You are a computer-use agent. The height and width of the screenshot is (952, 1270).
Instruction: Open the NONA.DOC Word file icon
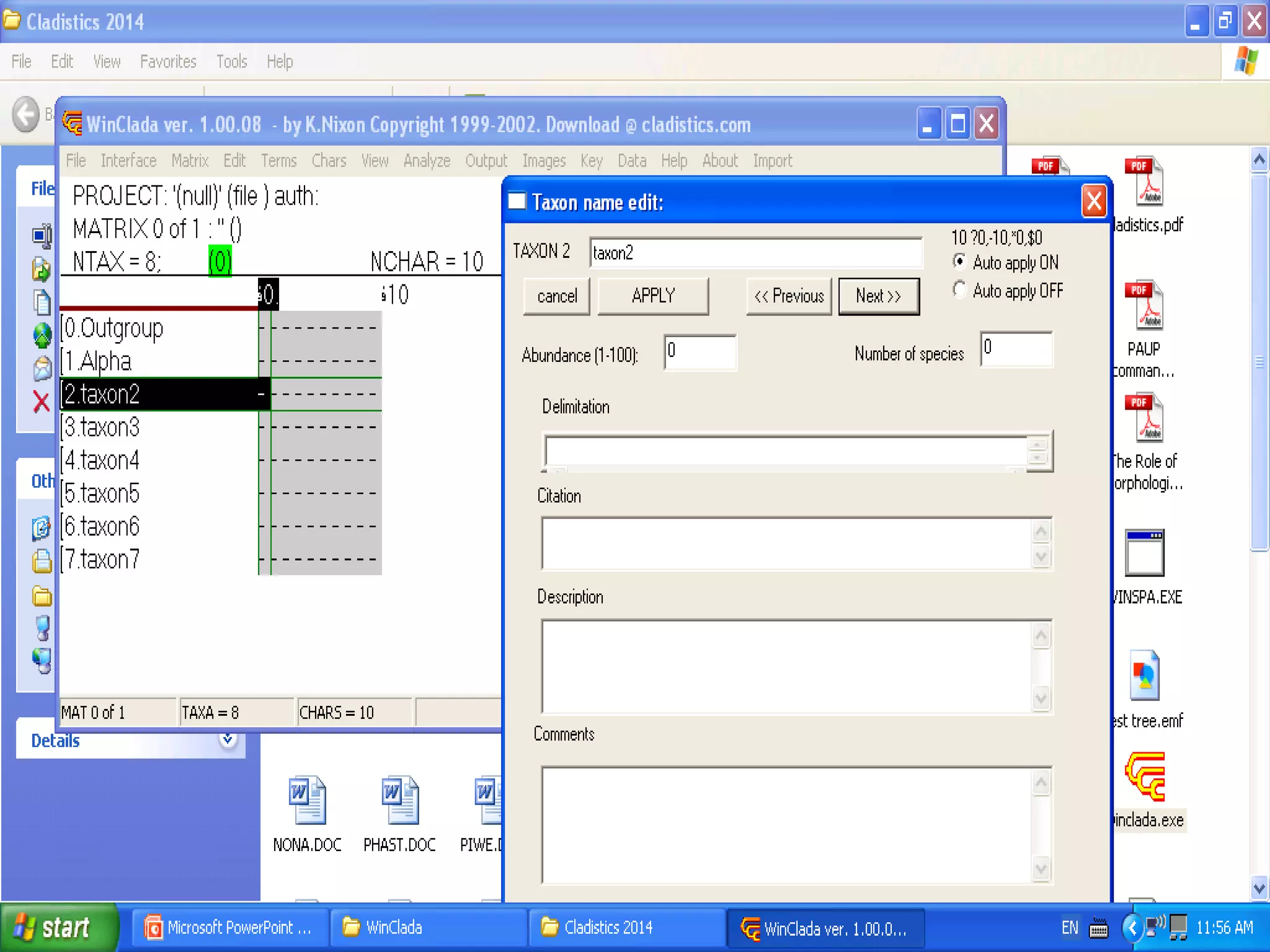click(307, 800)
